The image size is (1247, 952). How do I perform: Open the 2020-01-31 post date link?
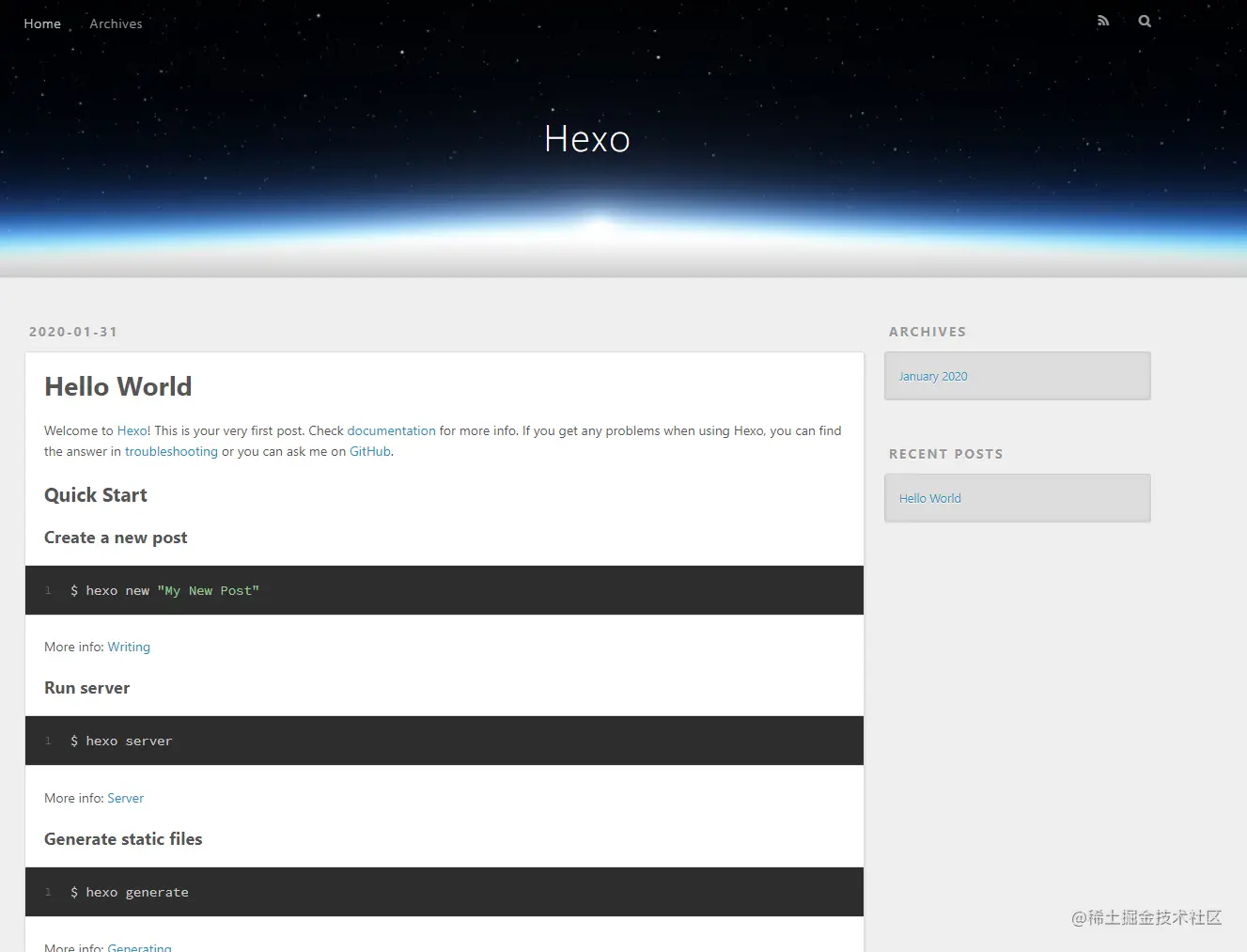(x=73, y=332)
